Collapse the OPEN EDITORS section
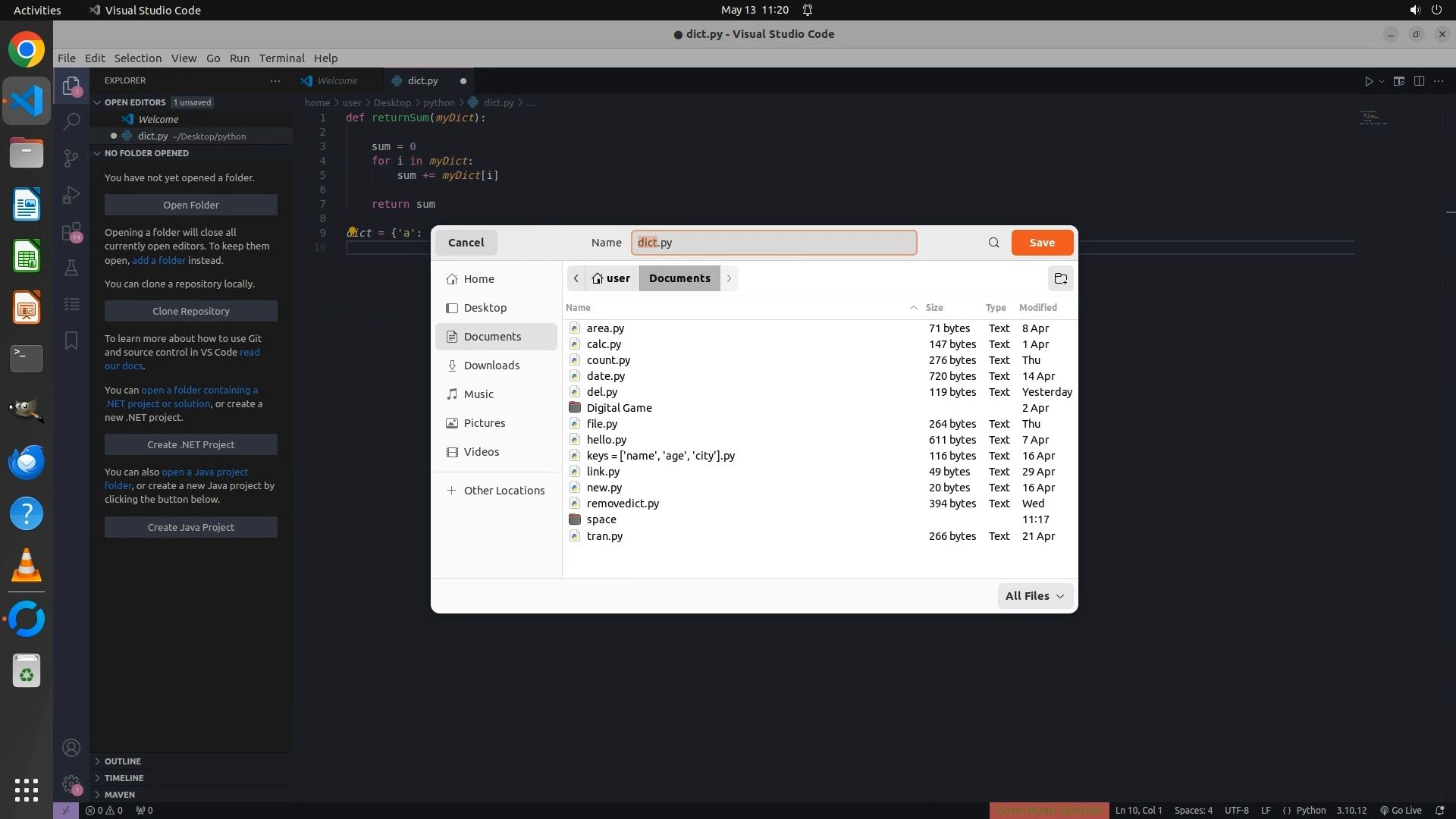 135,102
